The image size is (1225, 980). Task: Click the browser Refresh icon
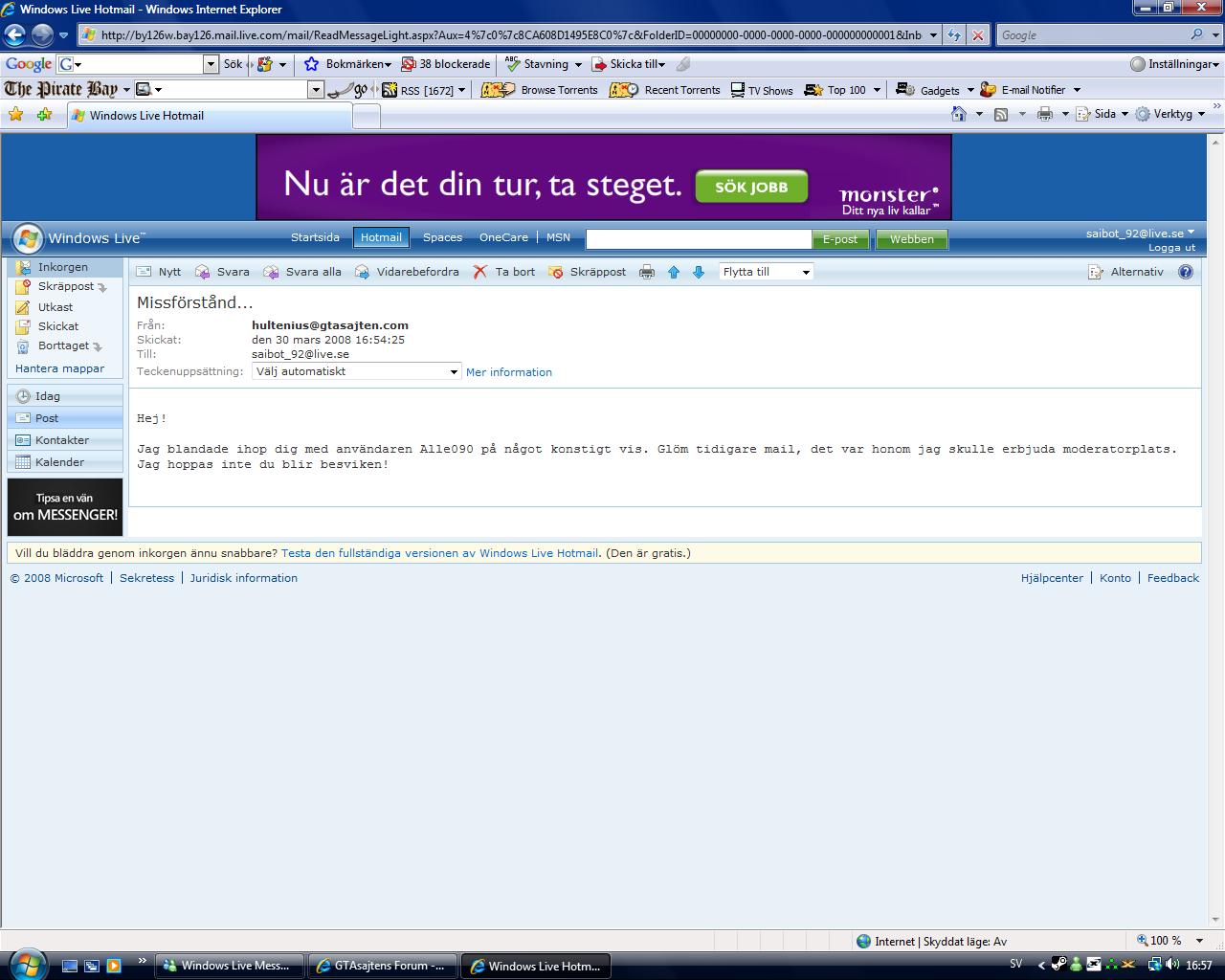(954, 35)
